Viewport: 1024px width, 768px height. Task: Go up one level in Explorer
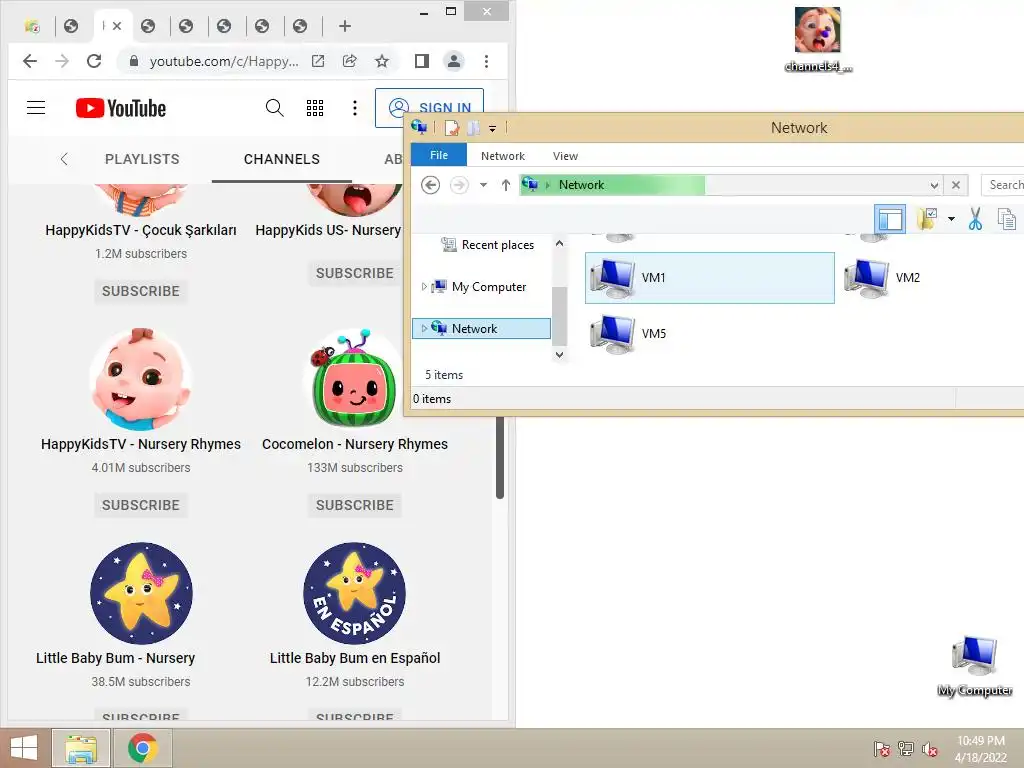[x=505, y=185]
